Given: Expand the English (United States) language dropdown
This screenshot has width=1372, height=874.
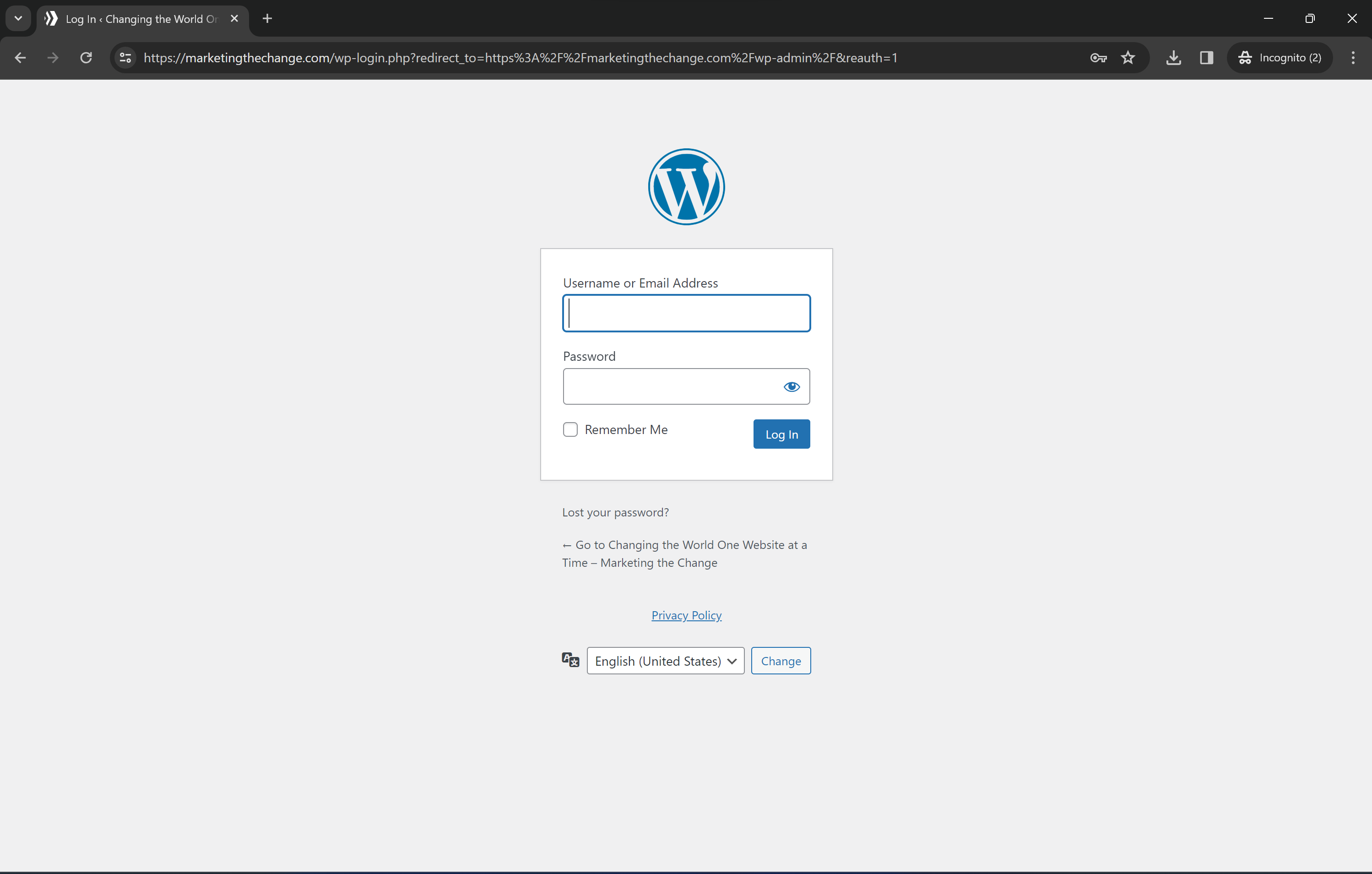Looking at the screenshot, I should click(666, 661).
